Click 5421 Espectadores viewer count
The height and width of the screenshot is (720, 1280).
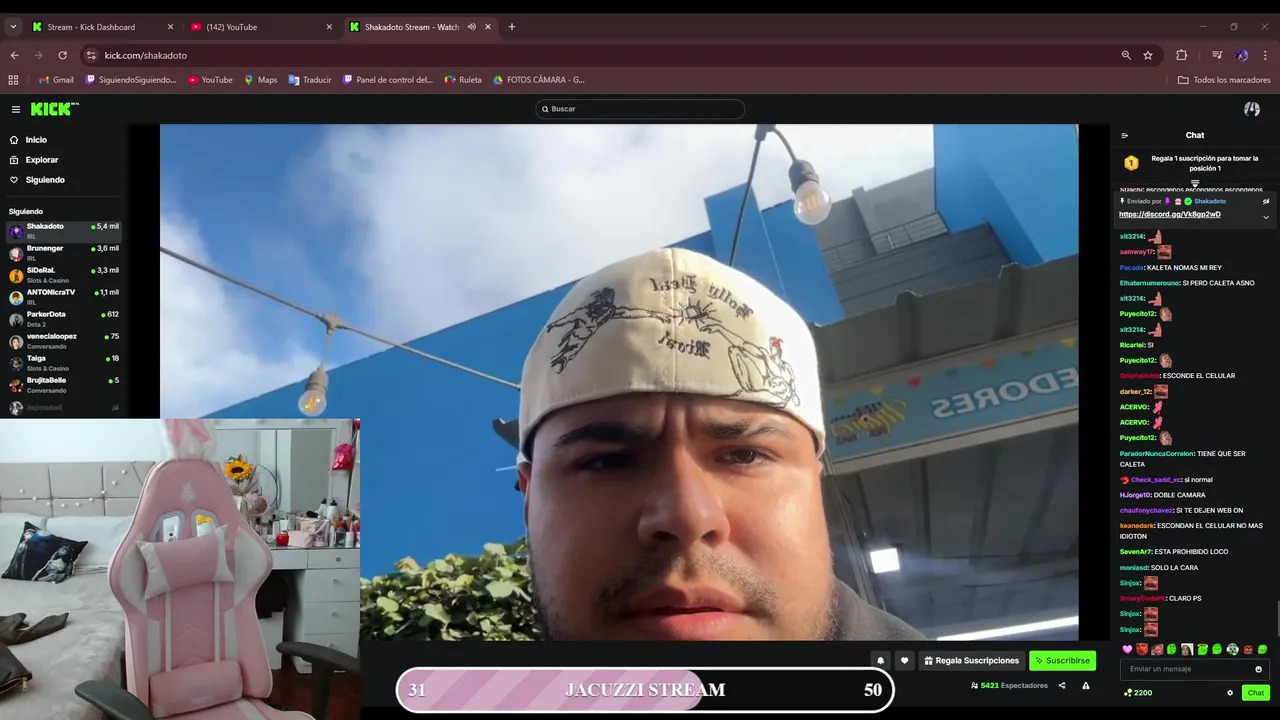(1009, 686)
